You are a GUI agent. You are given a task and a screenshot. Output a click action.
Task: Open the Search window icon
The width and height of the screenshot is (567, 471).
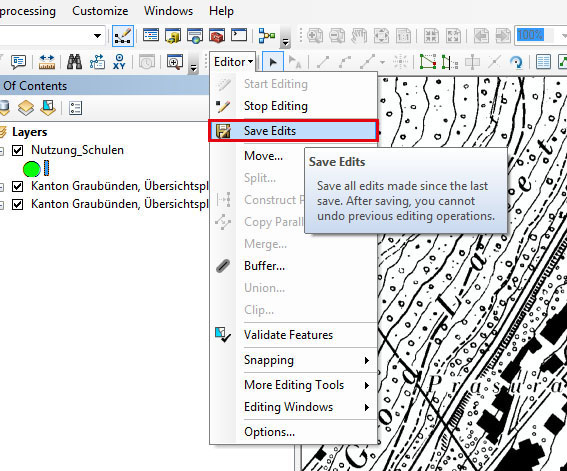(x=195, y=36)
